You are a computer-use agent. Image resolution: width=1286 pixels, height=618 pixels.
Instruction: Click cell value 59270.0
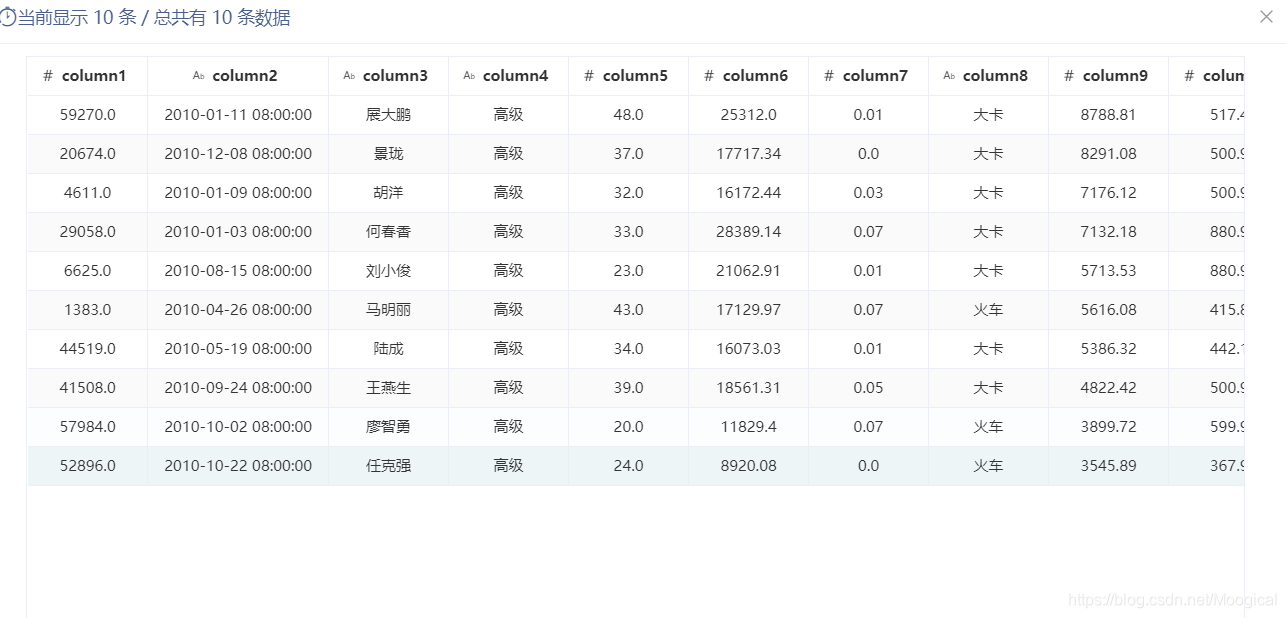pos(88,115)
